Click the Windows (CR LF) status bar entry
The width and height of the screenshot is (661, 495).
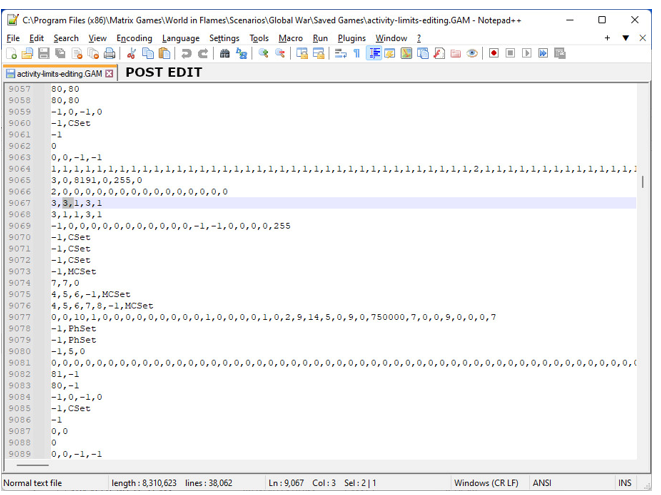click(x=486, y=483)
